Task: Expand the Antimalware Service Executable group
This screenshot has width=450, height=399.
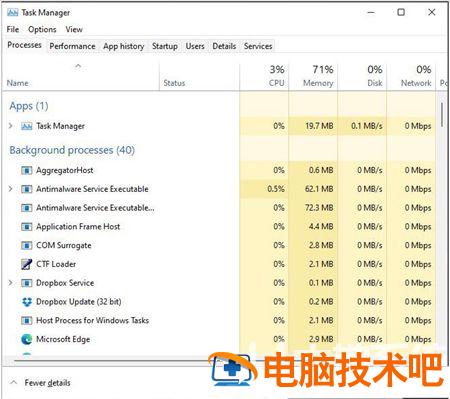Action: (10, 189)
